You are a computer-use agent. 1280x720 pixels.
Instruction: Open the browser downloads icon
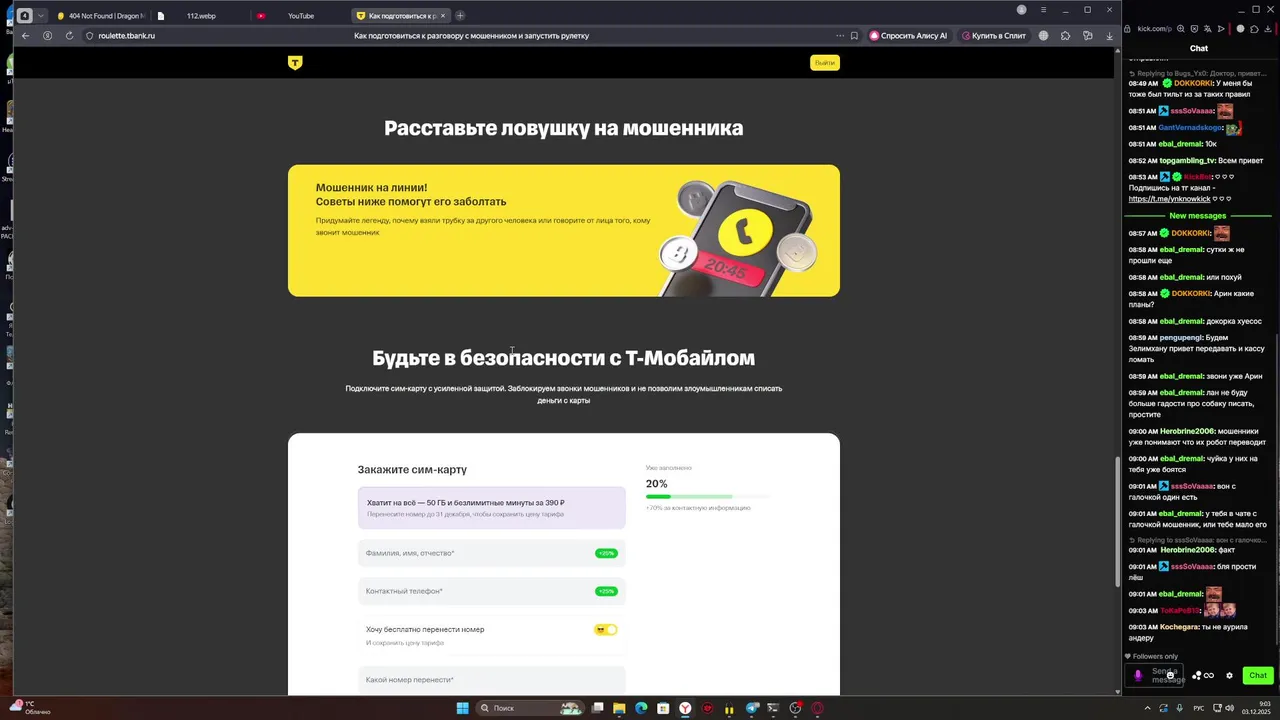[x=1109, y=36]
